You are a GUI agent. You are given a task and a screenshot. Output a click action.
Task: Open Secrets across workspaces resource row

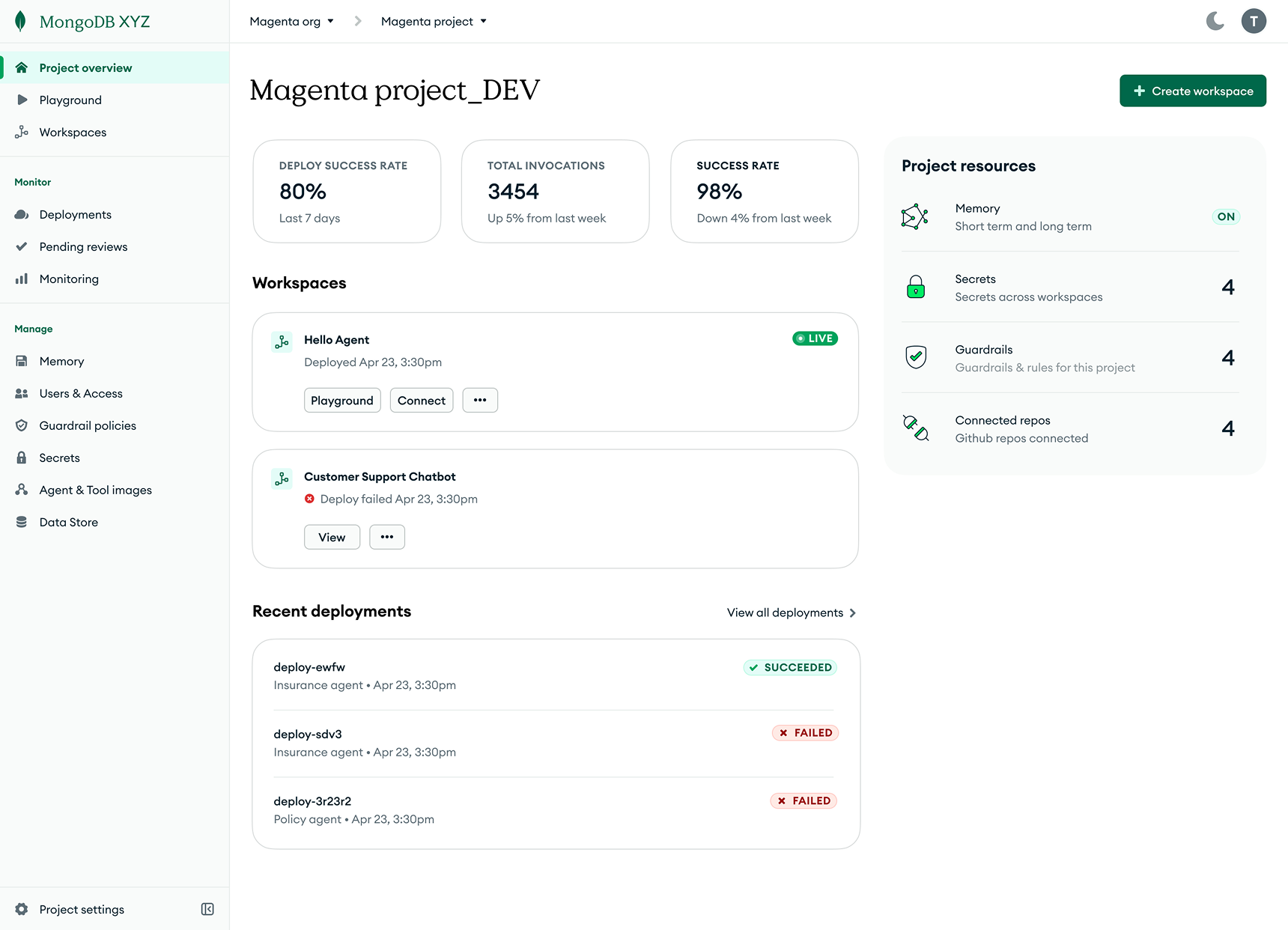(1070, 287)
